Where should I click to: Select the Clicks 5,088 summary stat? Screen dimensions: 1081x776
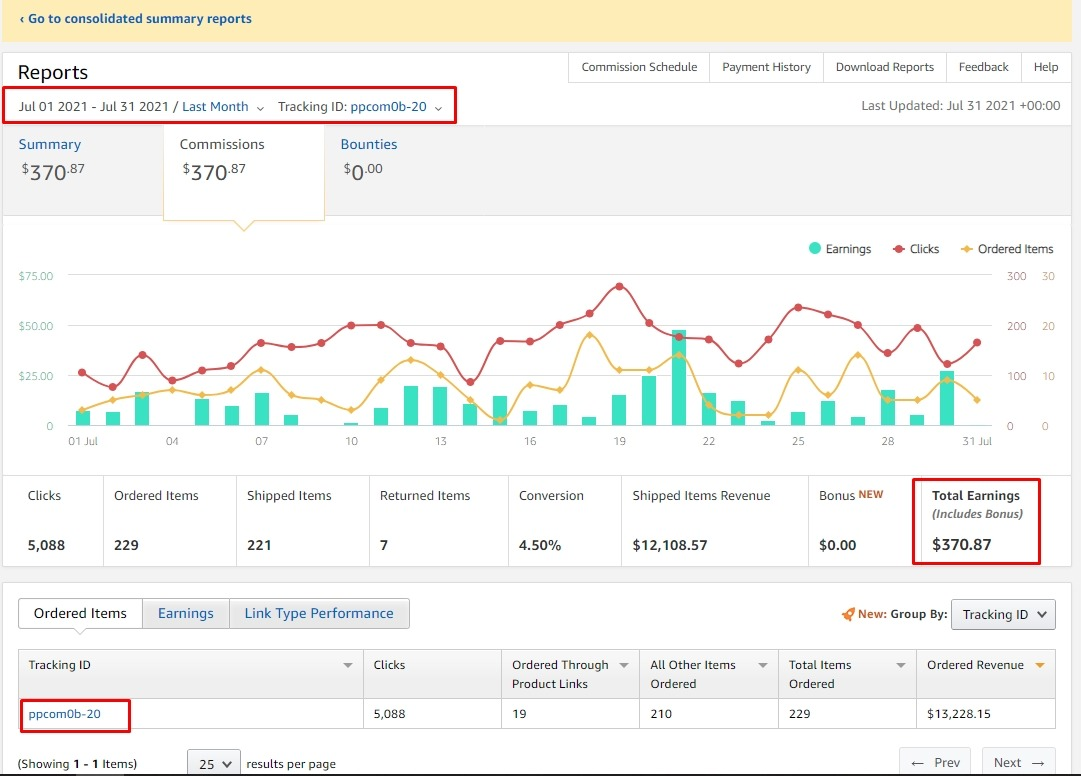coord(53,521)
